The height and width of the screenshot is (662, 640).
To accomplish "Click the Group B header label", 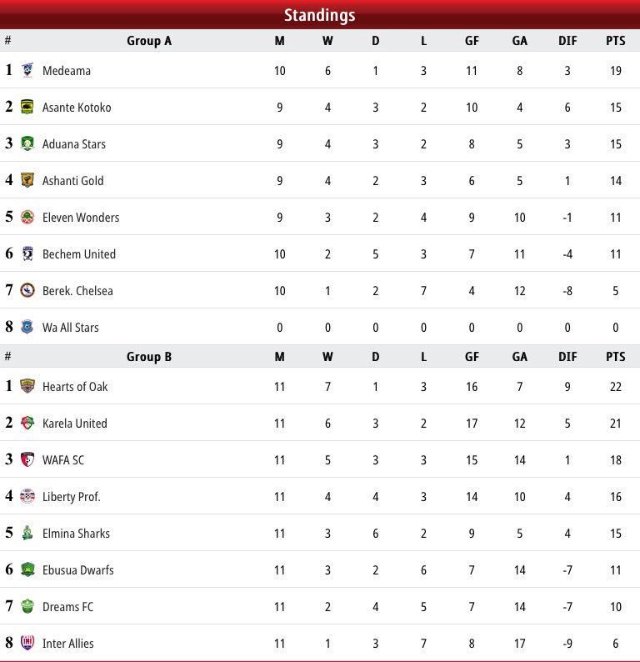I will [x=149, y=357].
